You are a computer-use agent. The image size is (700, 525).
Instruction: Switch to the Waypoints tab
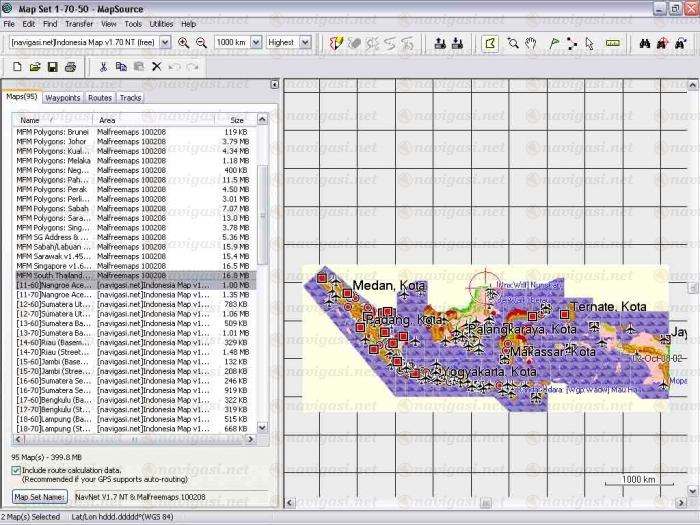pos(63,98)
